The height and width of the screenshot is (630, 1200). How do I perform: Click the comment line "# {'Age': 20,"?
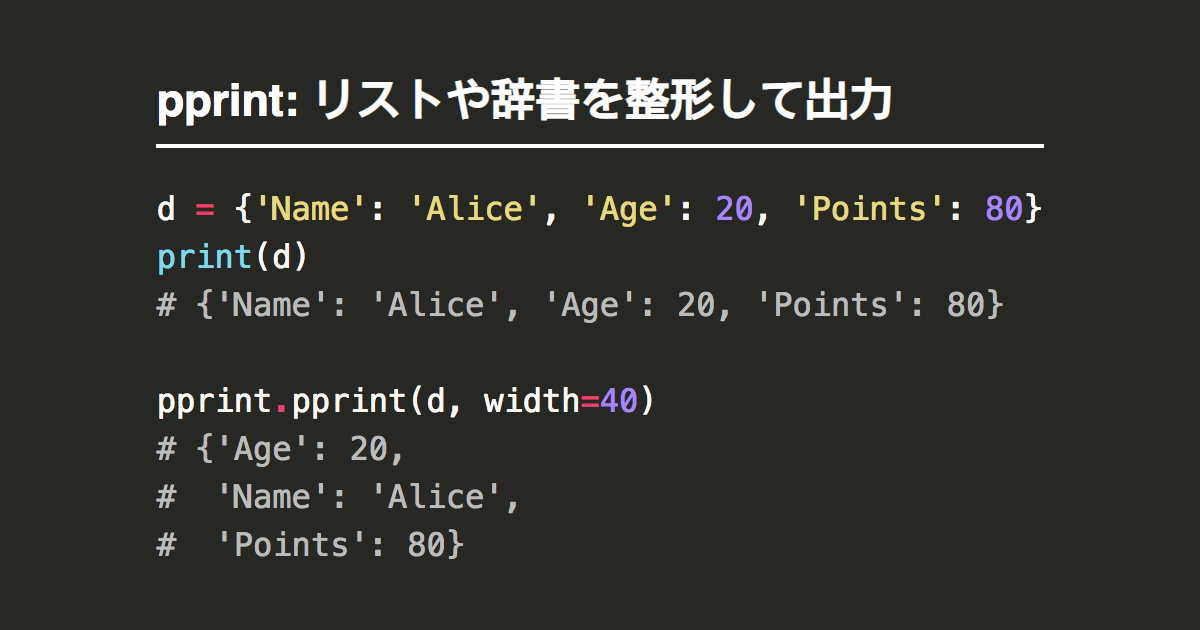click(281, 449)
